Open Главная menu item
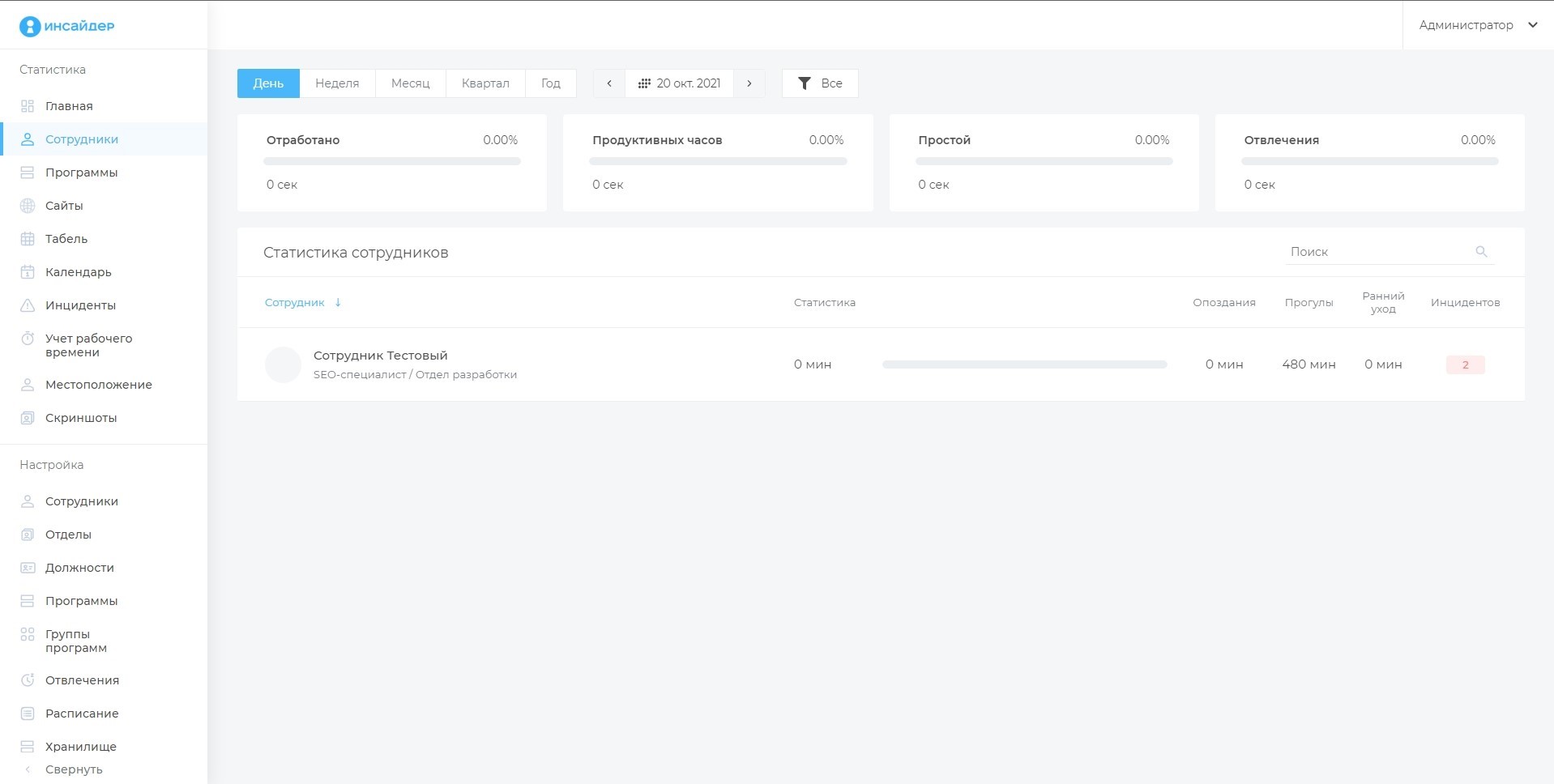 click(x=104, y=106)
